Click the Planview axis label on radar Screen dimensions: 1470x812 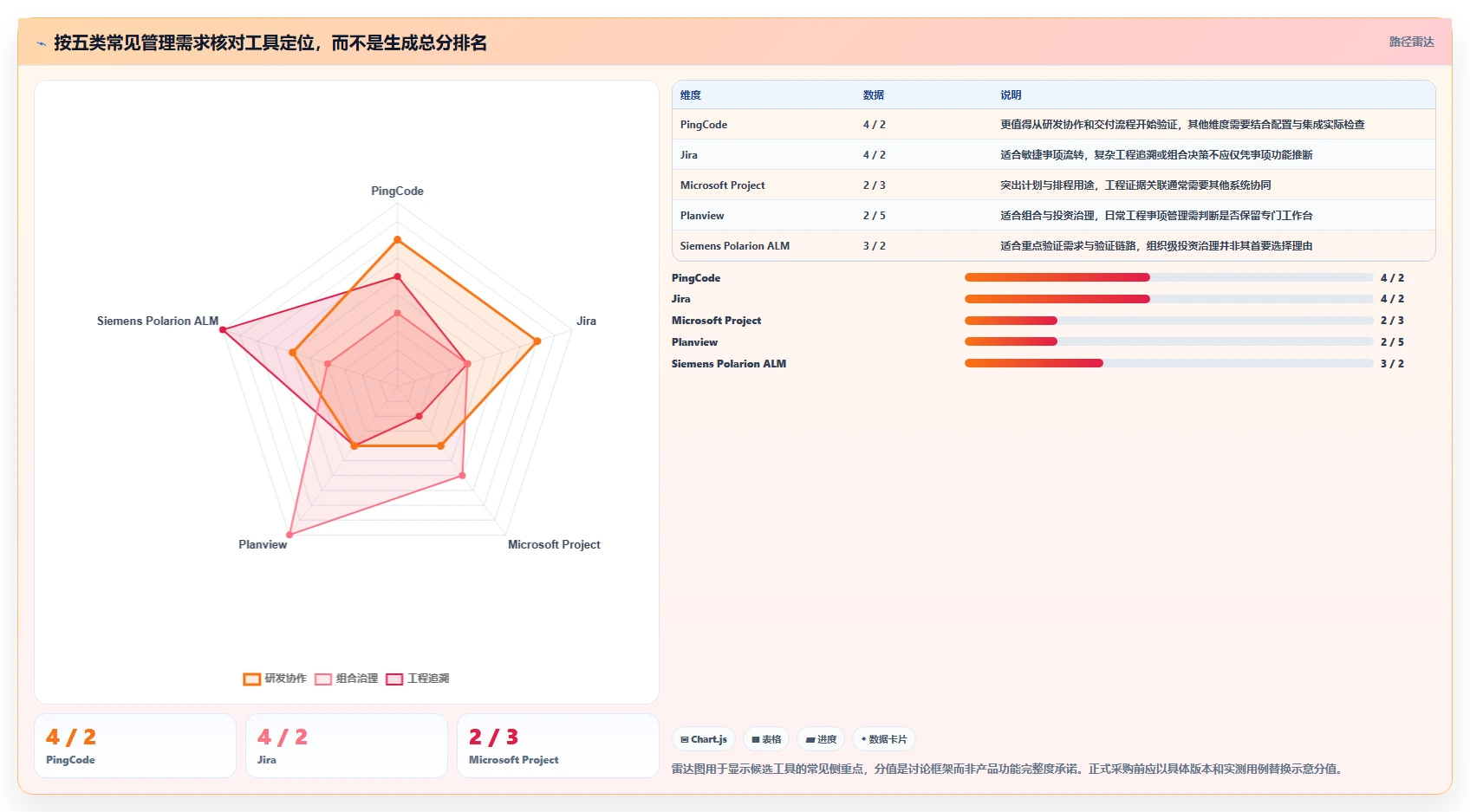point(263,544)
